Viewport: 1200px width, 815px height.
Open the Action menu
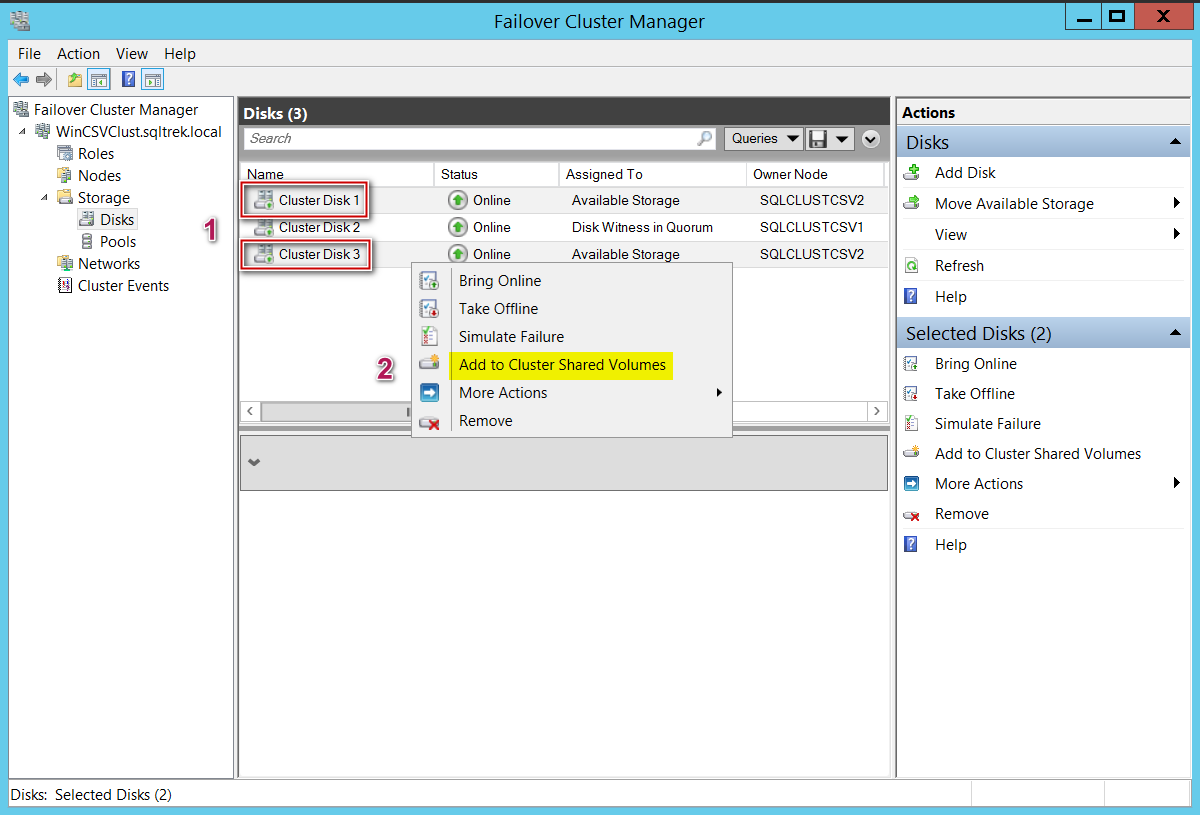click(78, 54)
